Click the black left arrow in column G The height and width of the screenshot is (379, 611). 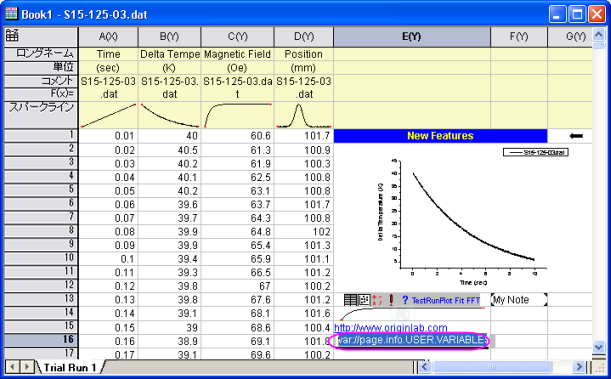click(576, 136)
